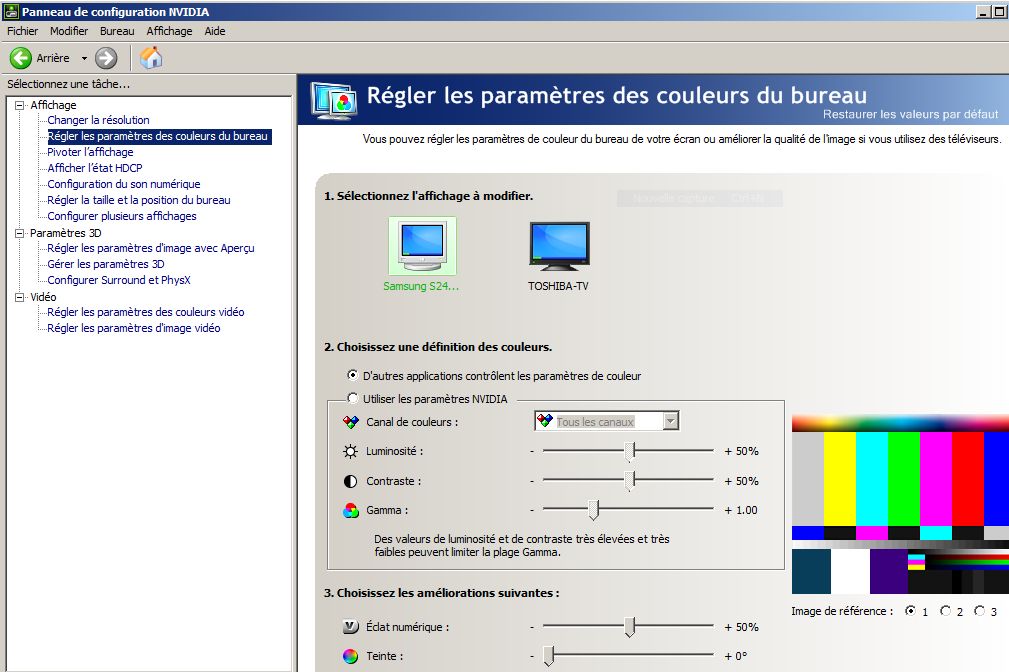Click the half-circle Contraste icon

point(351,481)
